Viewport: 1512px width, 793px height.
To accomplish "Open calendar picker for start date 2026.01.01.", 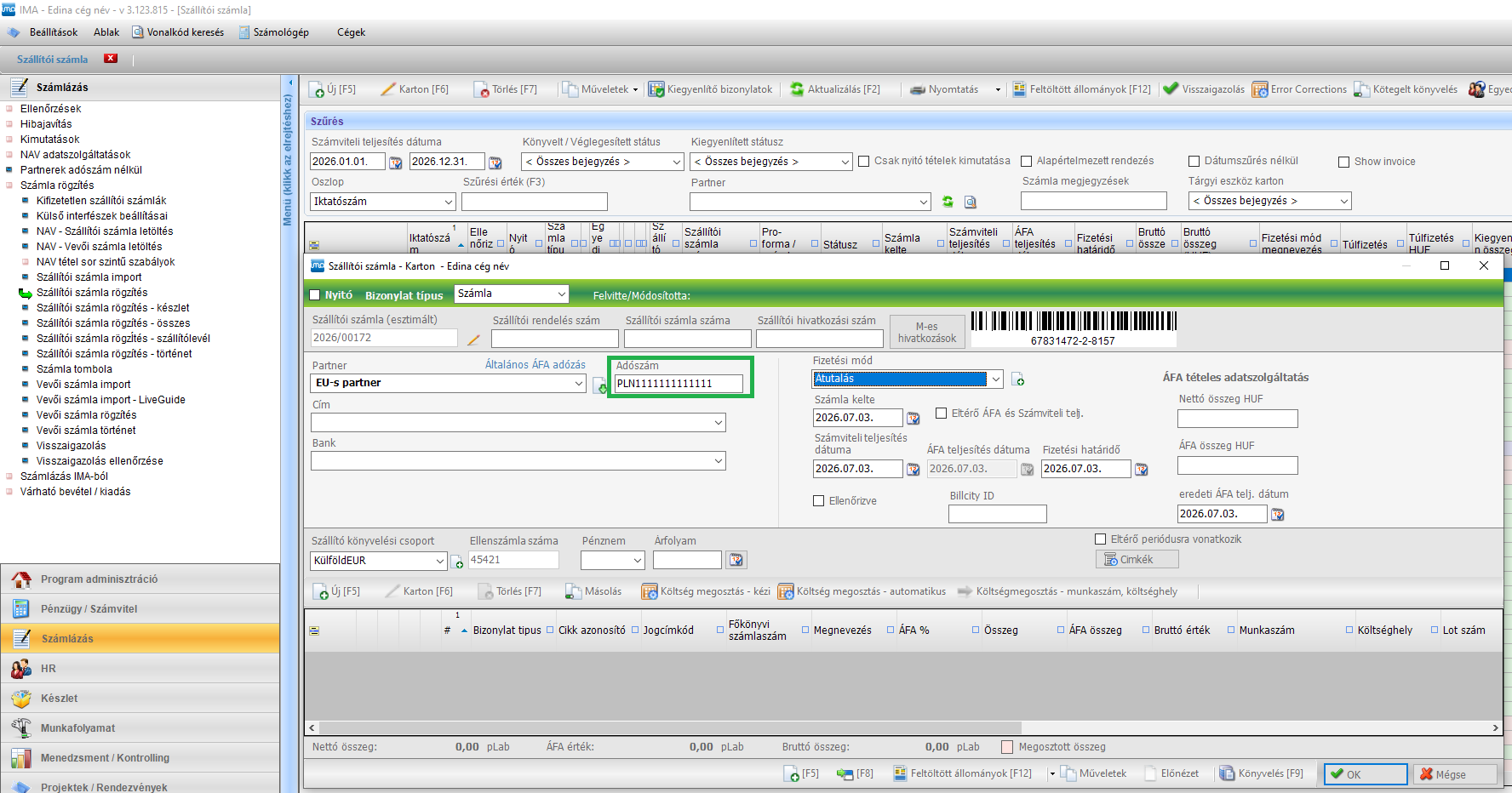I will tap(396, 163).
